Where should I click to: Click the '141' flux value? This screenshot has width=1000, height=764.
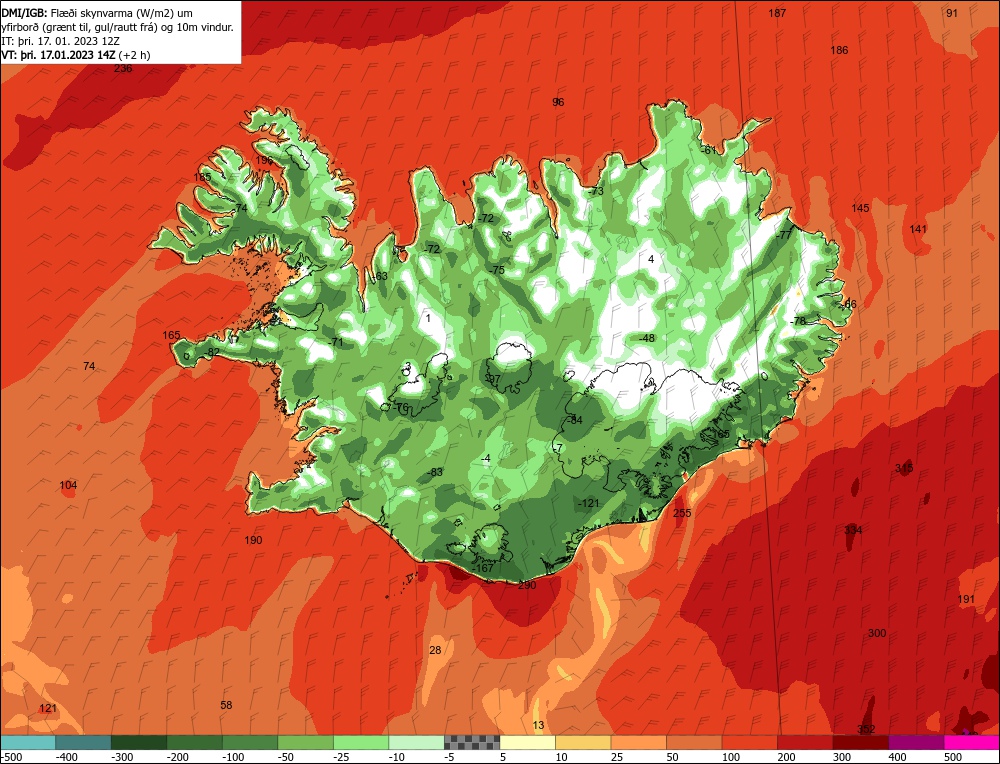pyautogui.click(x=918, y=229)
